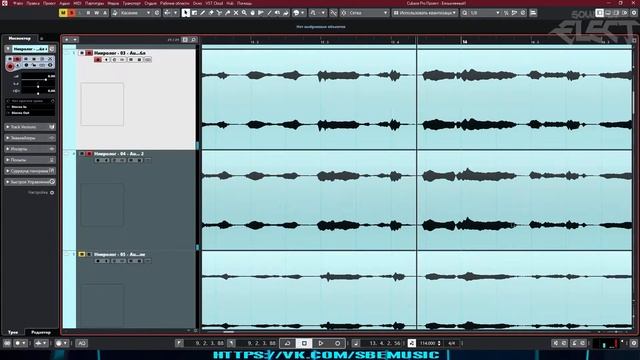The image size is (640, 360).
Task: Select the Mute X tool
Action: point(236,13)
